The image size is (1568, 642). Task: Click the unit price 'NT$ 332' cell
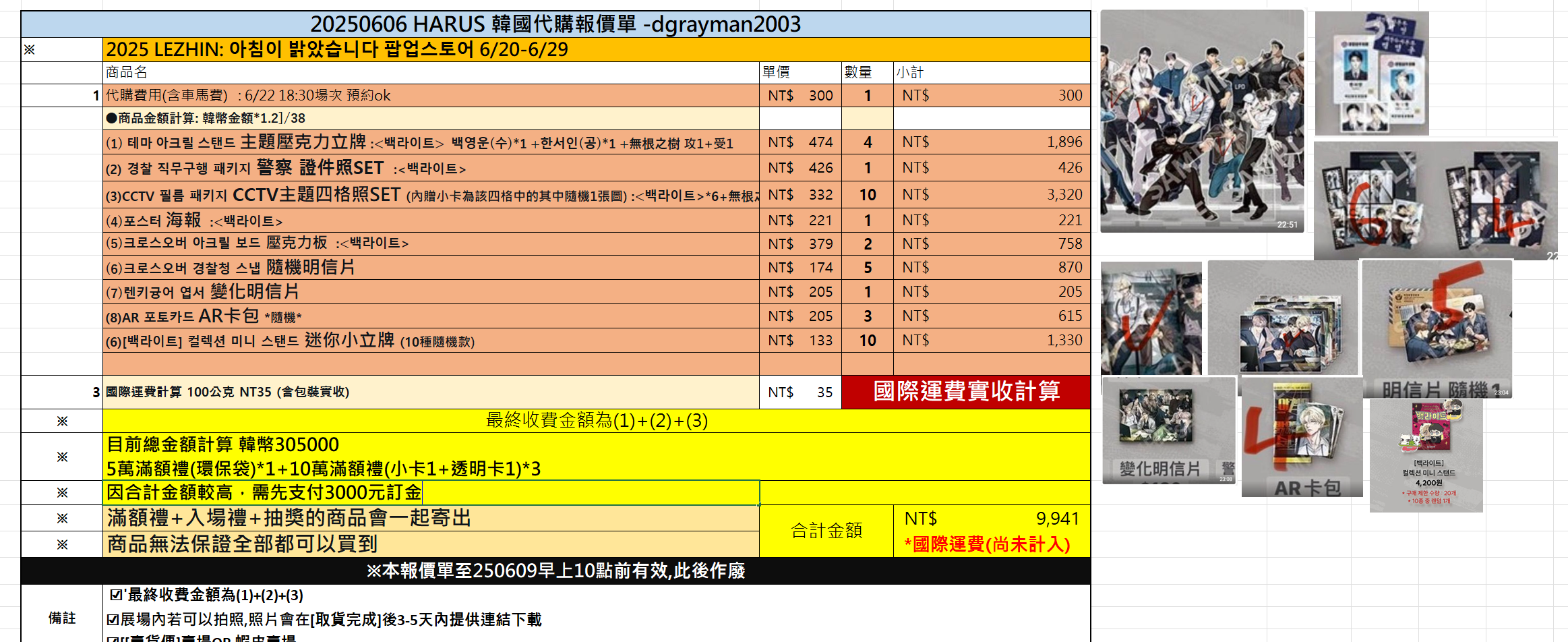point(800,194)
